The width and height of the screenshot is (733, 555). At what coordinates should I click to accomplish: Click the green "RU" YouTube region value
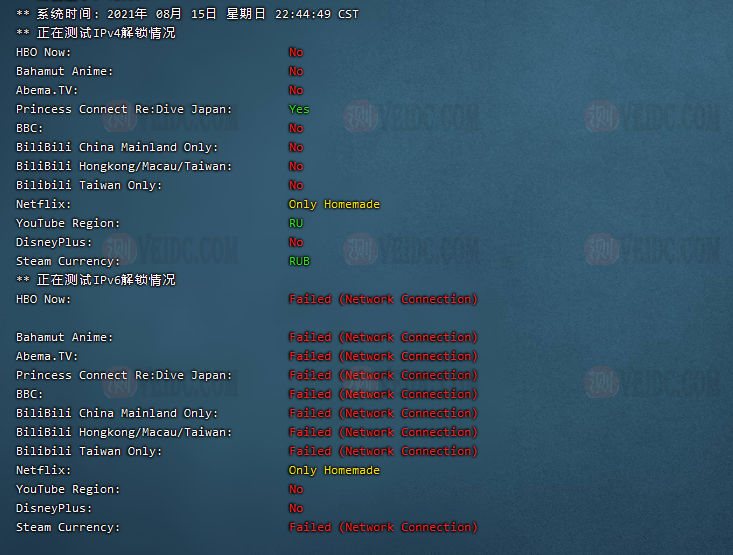click(296, 223)
